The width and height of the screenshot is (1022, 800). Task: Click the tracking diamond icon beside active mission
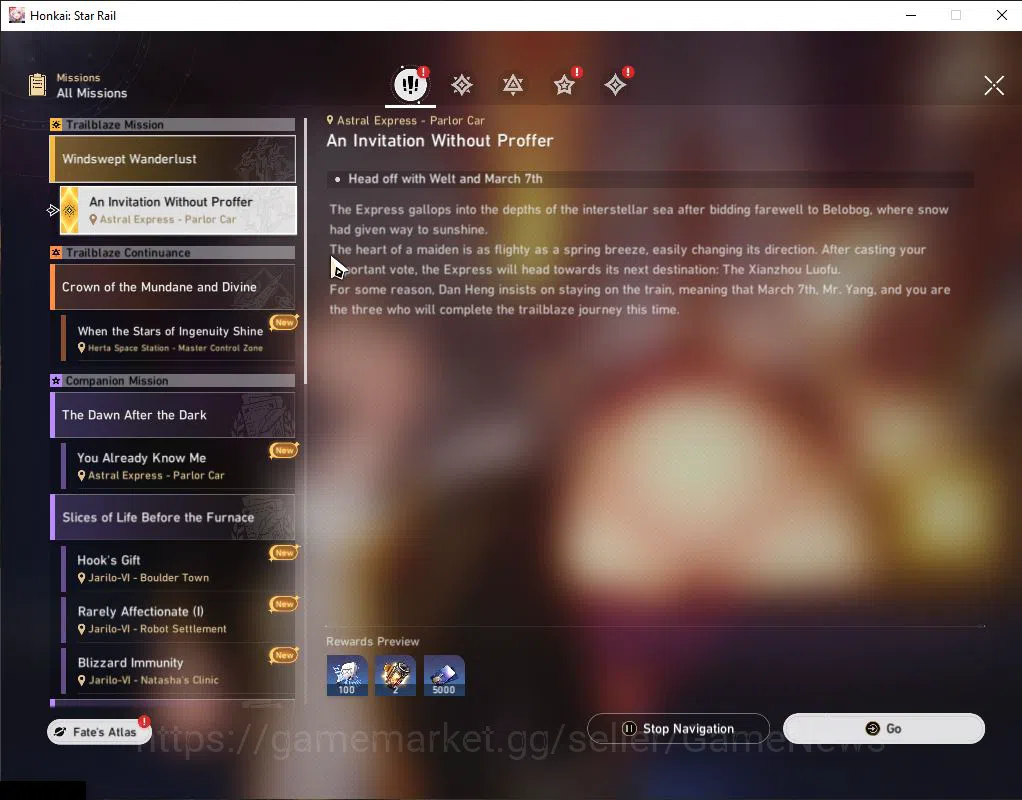[53, 210]
